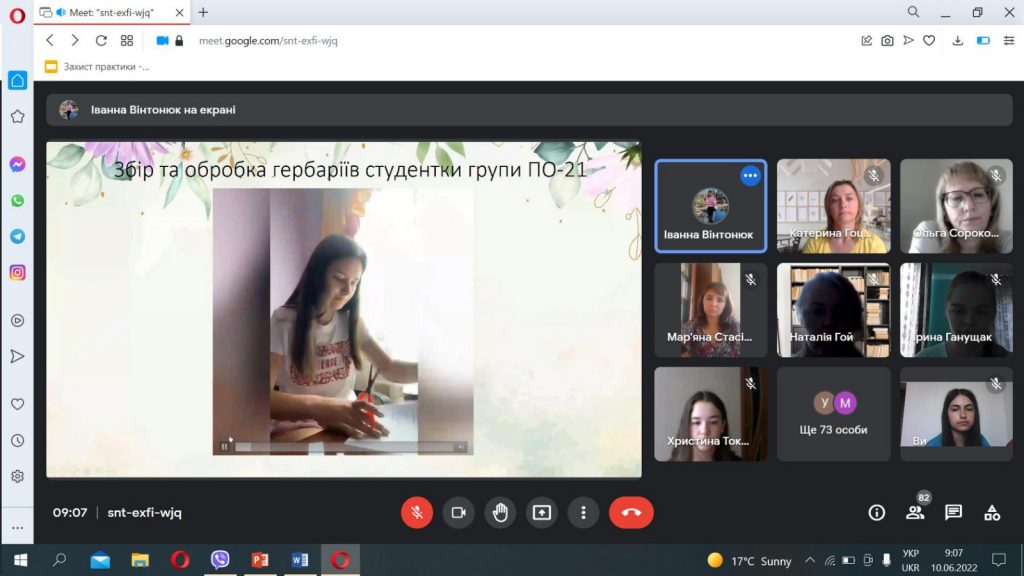Click the present screen icon
1024x576 pixels.
click(x=542, y=513)
